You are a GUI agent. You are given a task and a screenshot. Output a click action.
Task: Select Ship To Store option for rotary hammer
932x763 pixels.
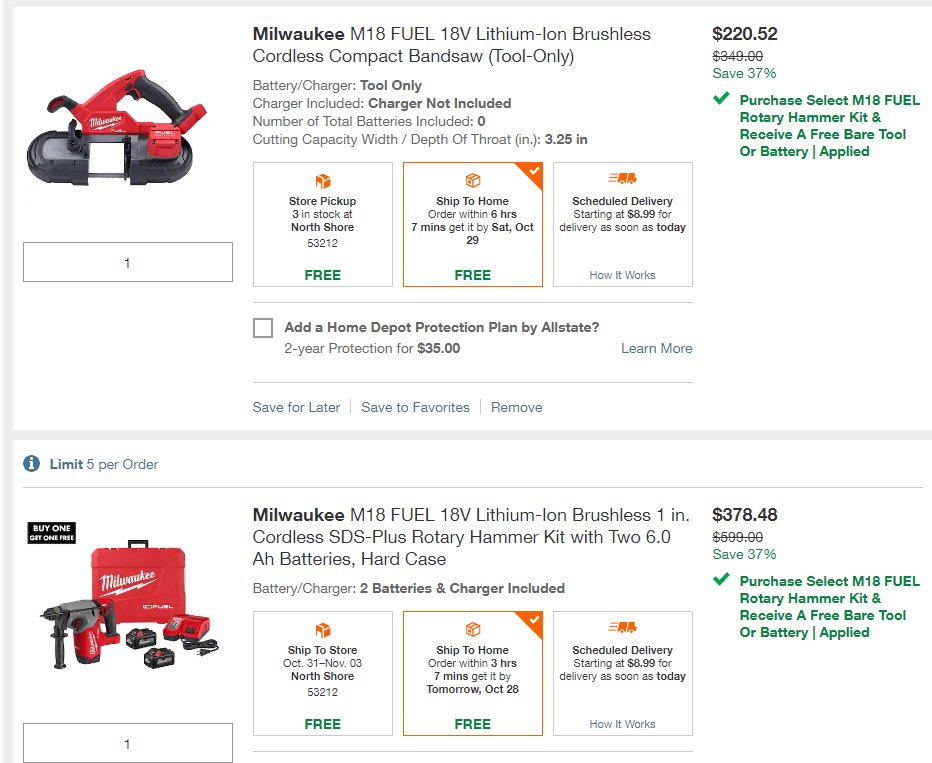click(x=323, y=673)
